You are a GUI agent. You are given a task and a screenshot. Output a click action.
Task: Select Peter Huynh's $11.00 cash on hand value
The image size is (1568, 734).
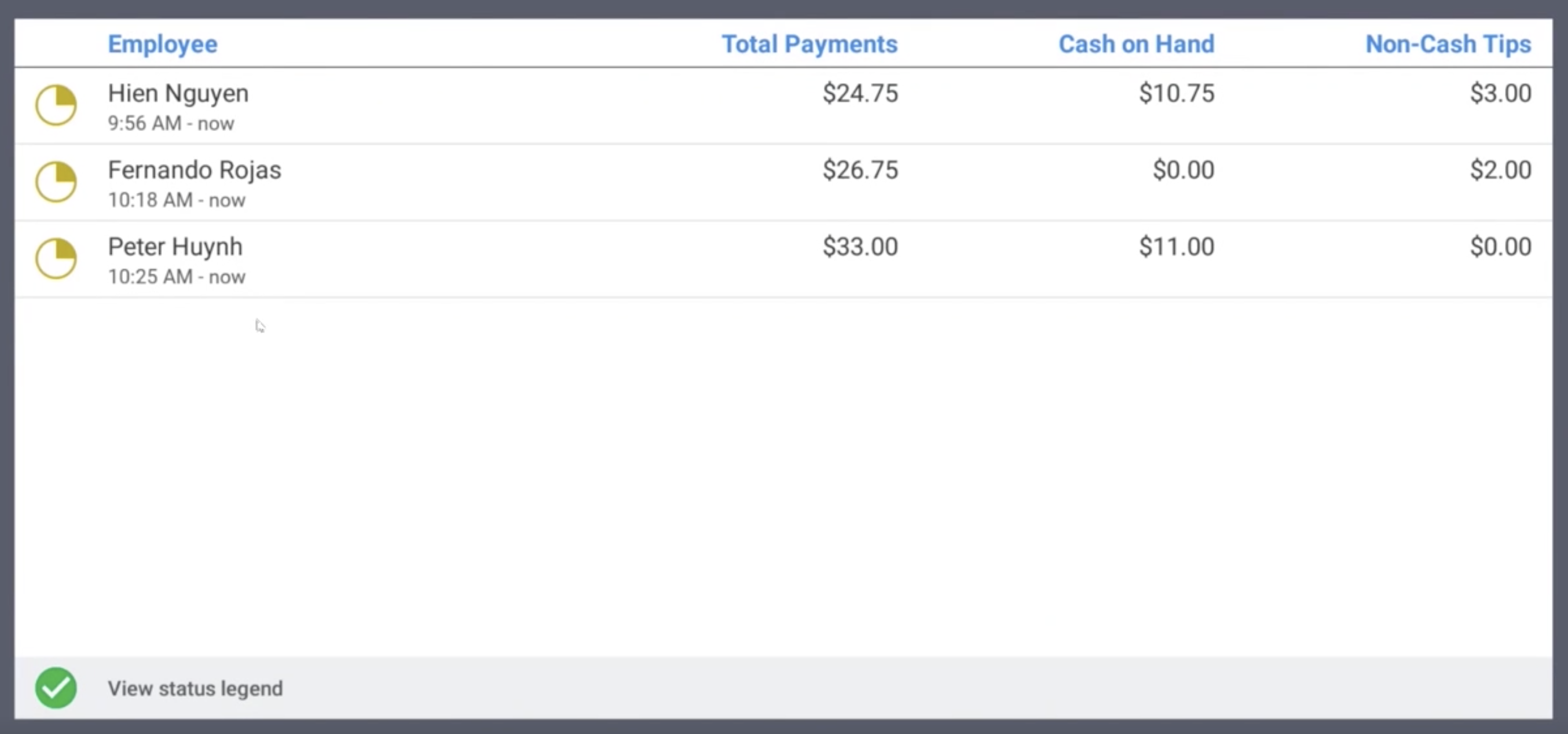tap(1175, 246)
